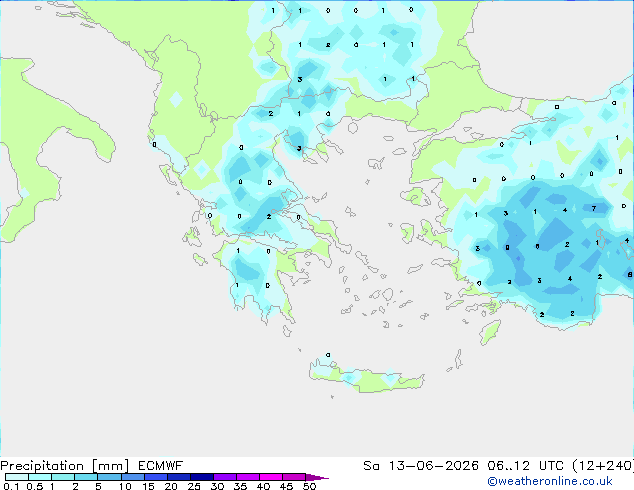Click the island of Crete on the map
This screenshot has width=634, height=490.
pyautogui.click(x=367, y=378)
